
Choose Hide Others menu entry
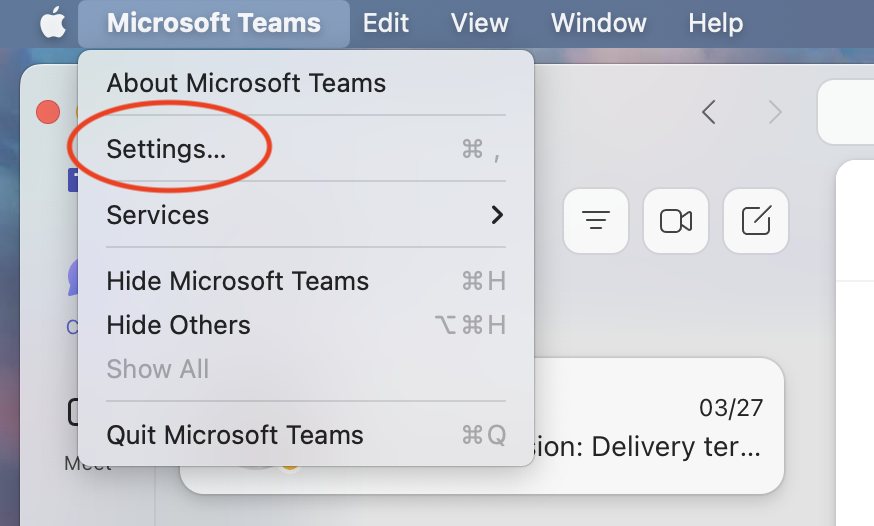coord(306,325)
